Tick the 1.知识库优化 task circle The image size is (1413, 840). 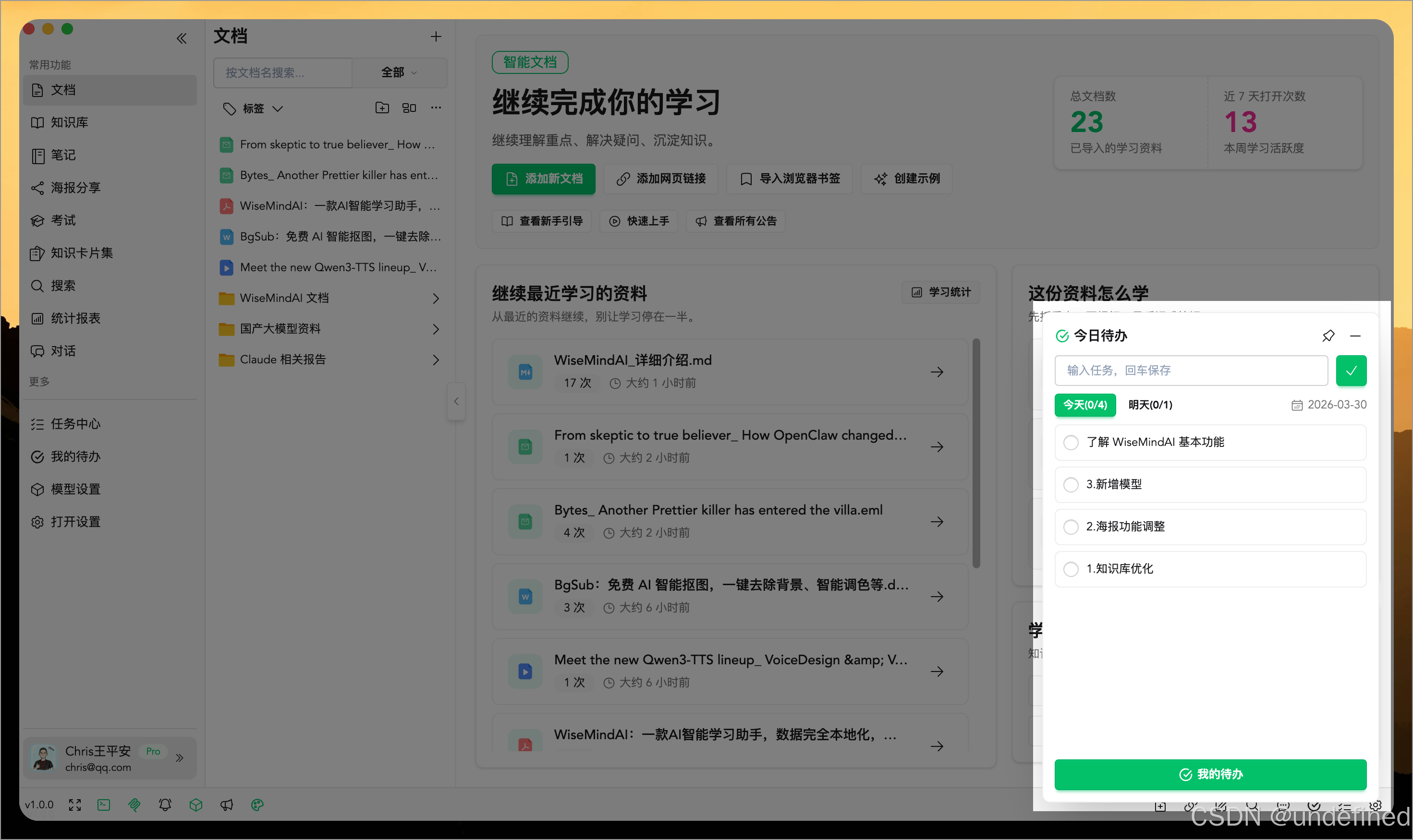[1071, 569]
